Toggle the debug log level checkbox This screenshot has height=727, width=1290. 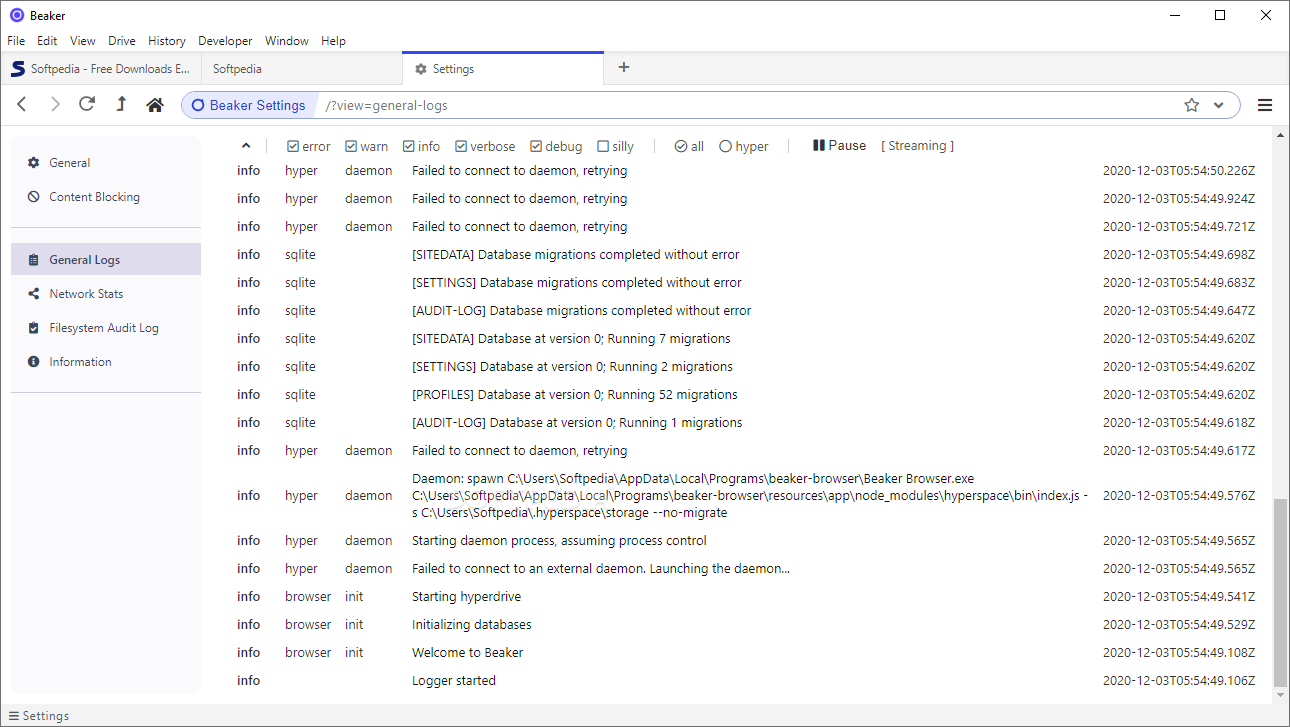click(536, 146)
